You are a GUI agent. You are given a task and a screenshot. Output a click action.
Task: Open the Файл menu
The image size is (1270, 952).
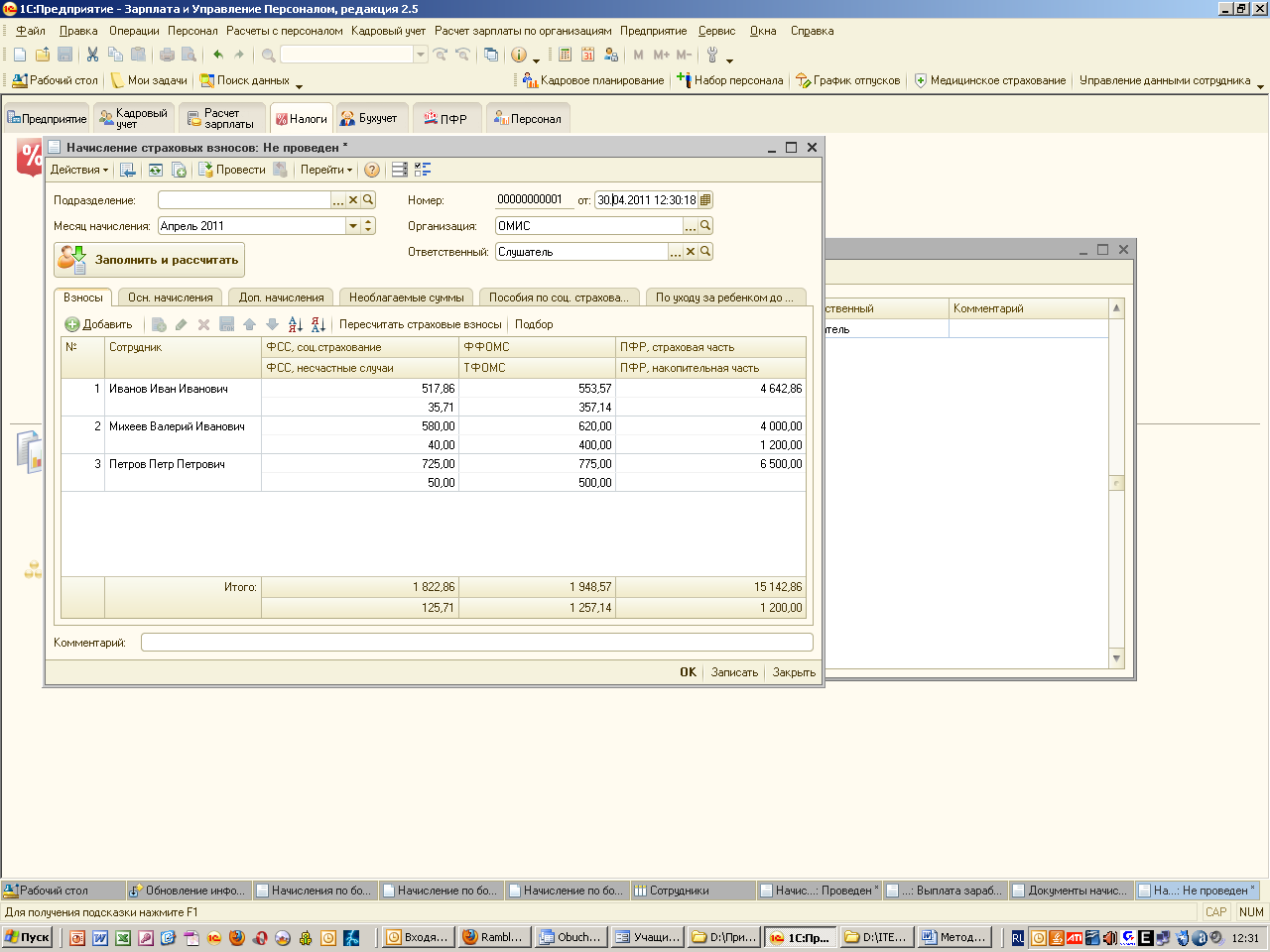click(x=31, y=31)
